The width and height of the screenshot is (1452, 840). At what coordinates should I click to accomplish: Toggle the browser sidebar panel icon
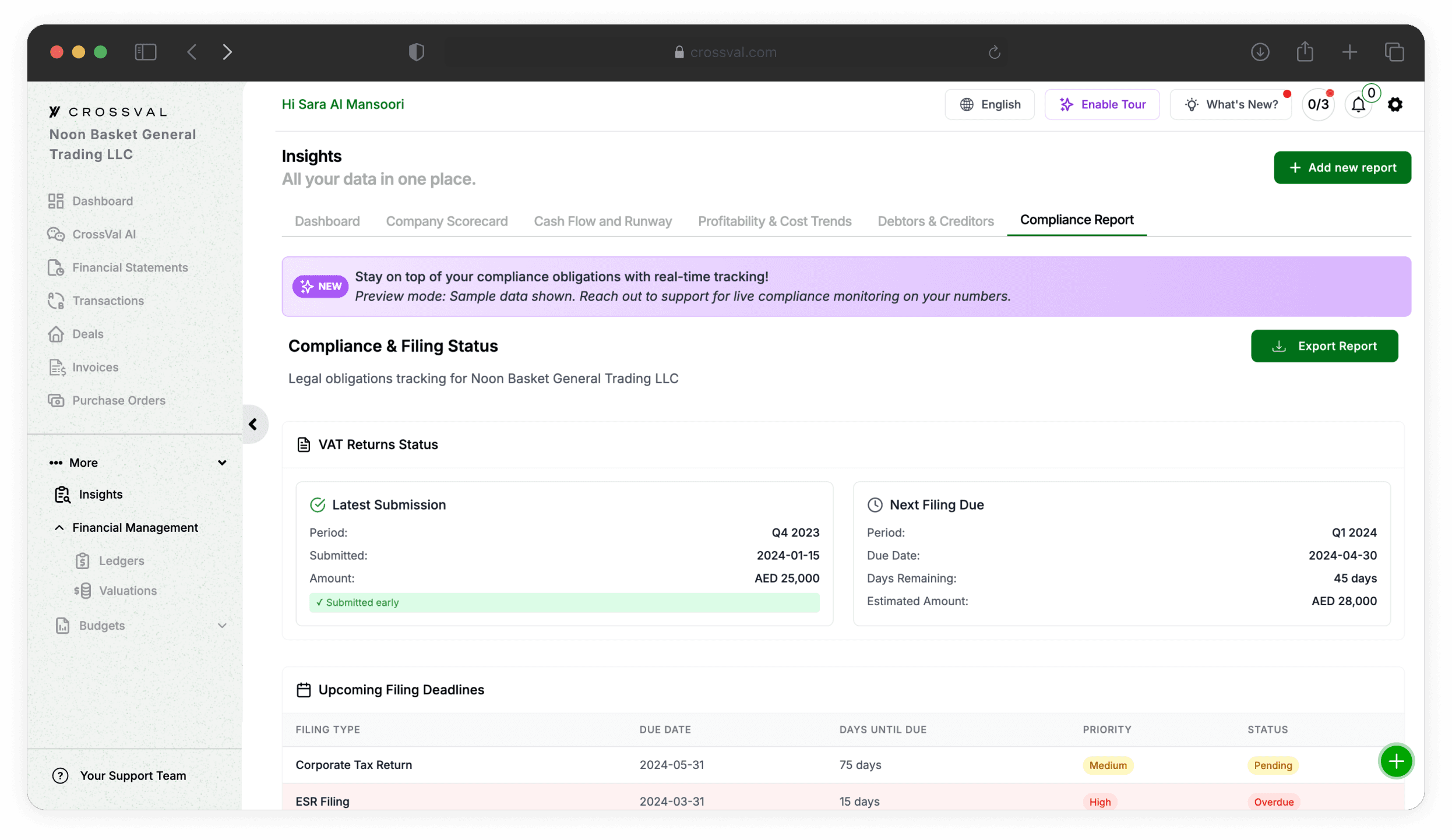pyautogui.click(x=146, y=52)
